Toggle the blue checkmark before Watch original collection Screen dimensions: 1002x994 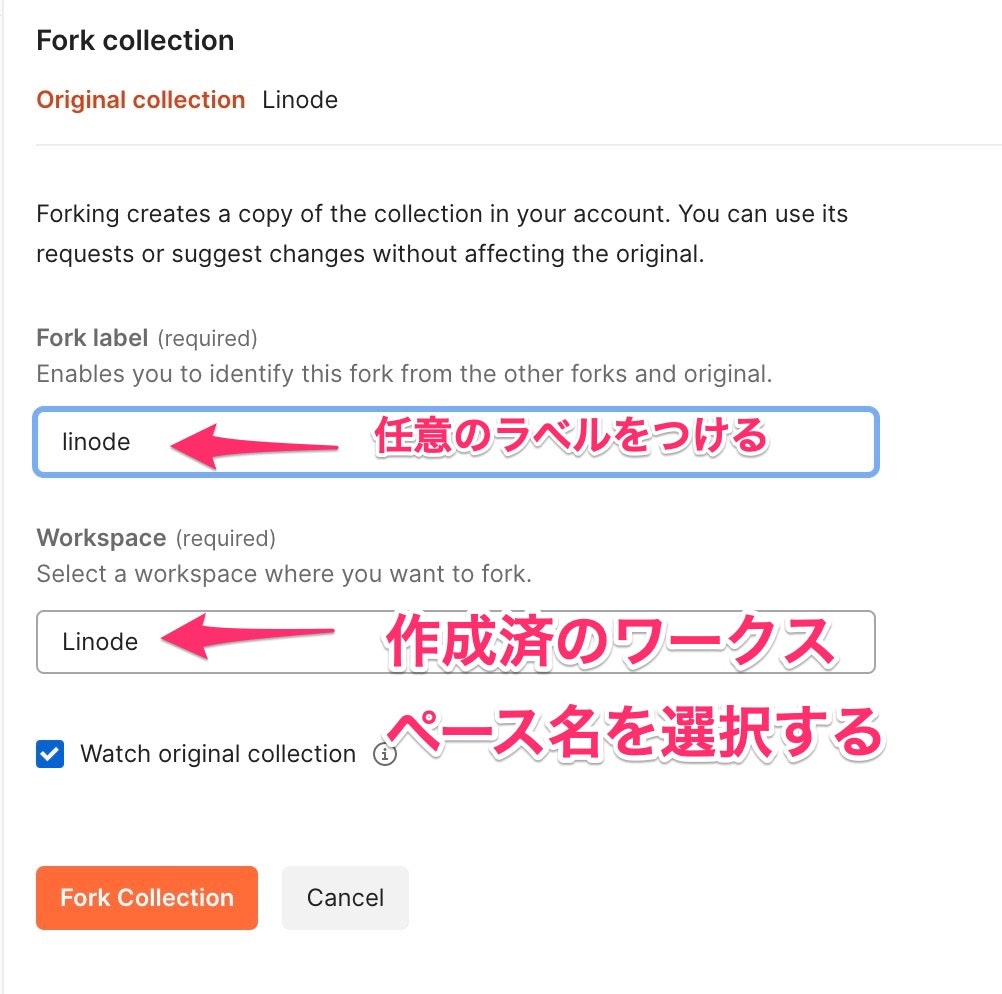[x=48, y=754]
